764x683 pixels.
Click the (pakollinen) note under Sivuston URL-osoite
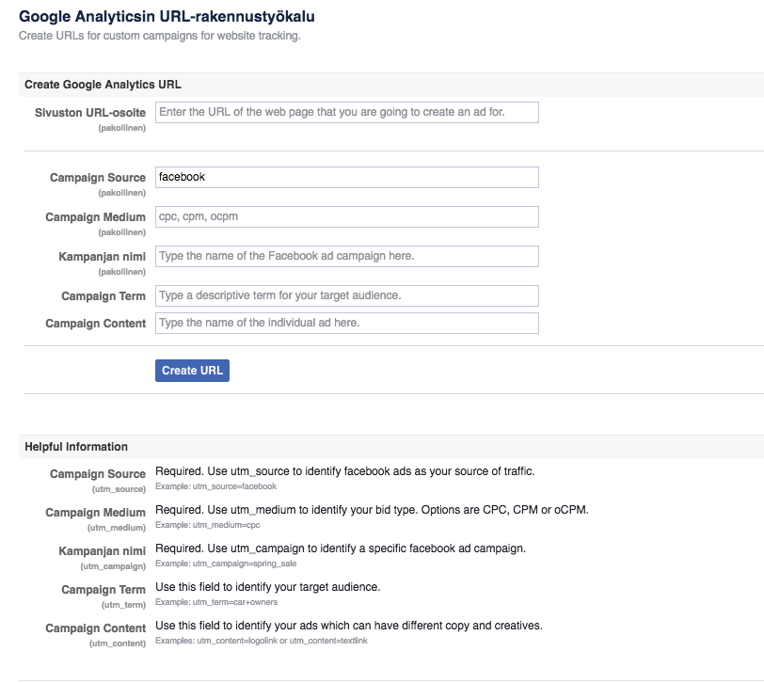point(122,128)
